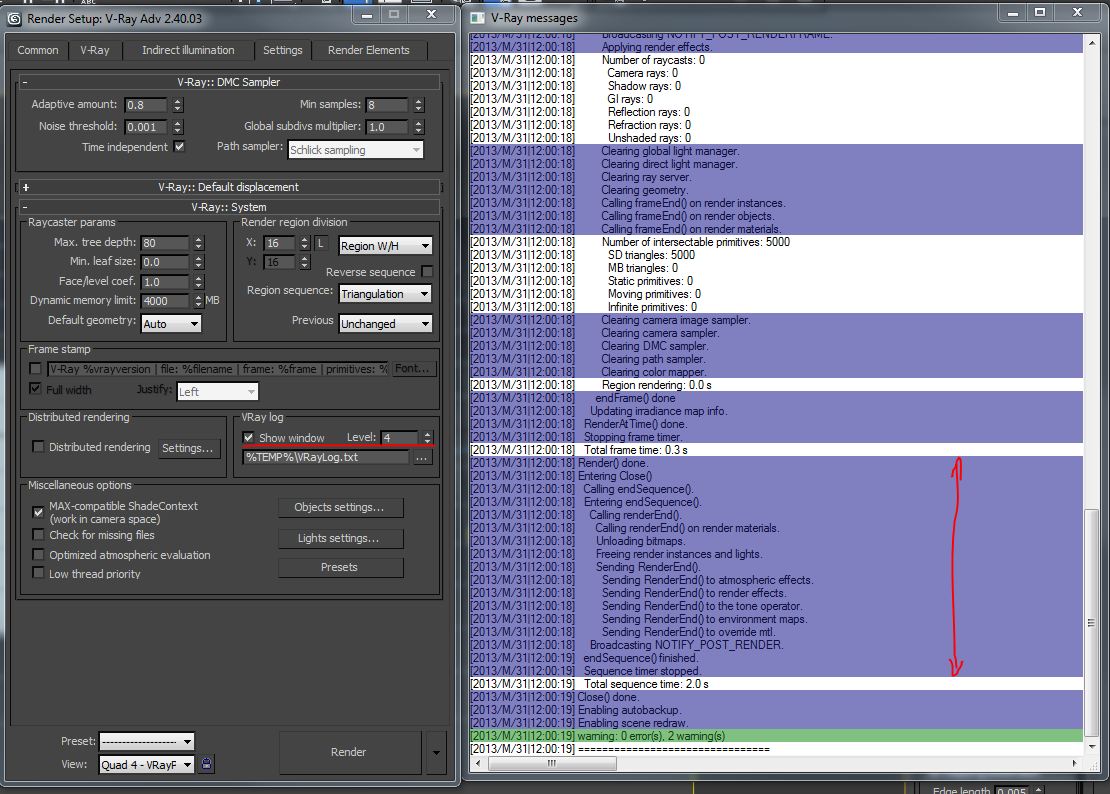Enable the Frame stamp checkbox
This screenshot has width=1110, height=794.
coord(35,369)
